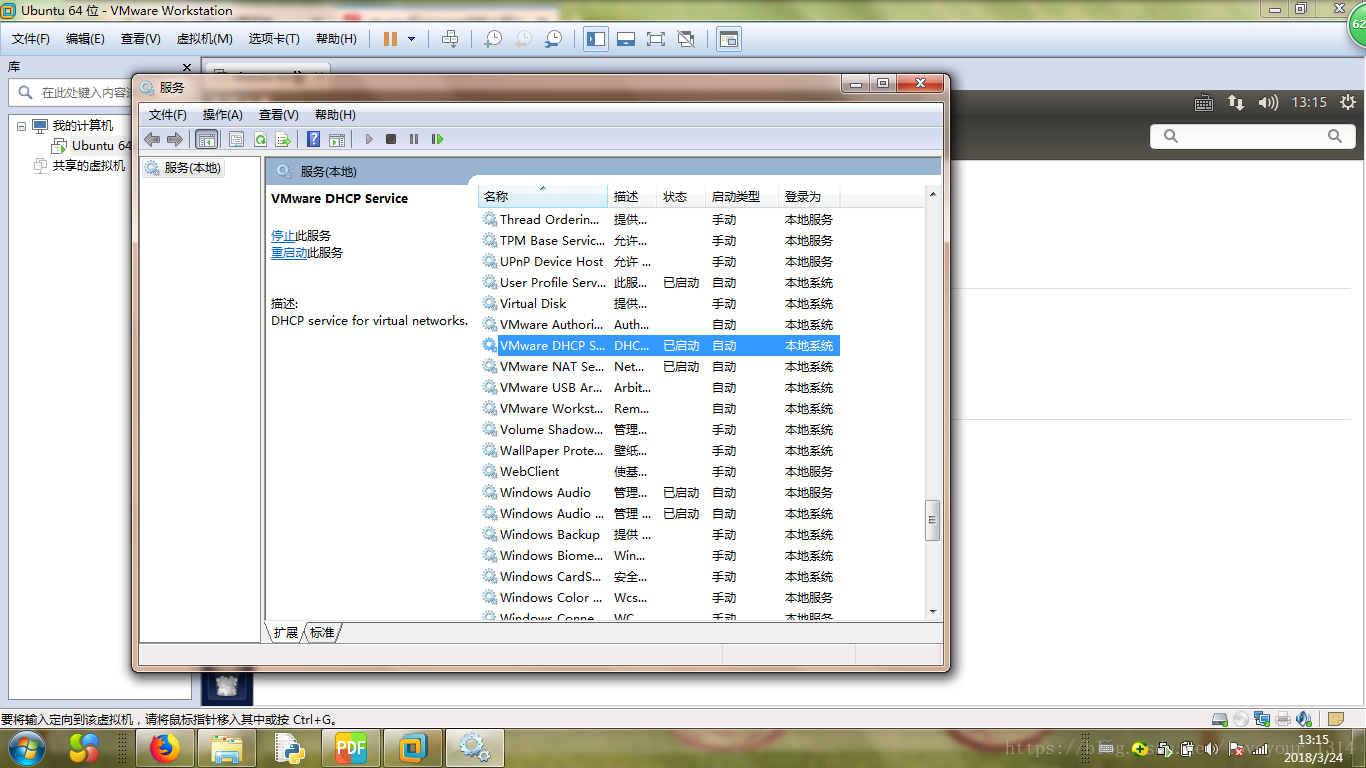Start the selected service

click(369, 139)
